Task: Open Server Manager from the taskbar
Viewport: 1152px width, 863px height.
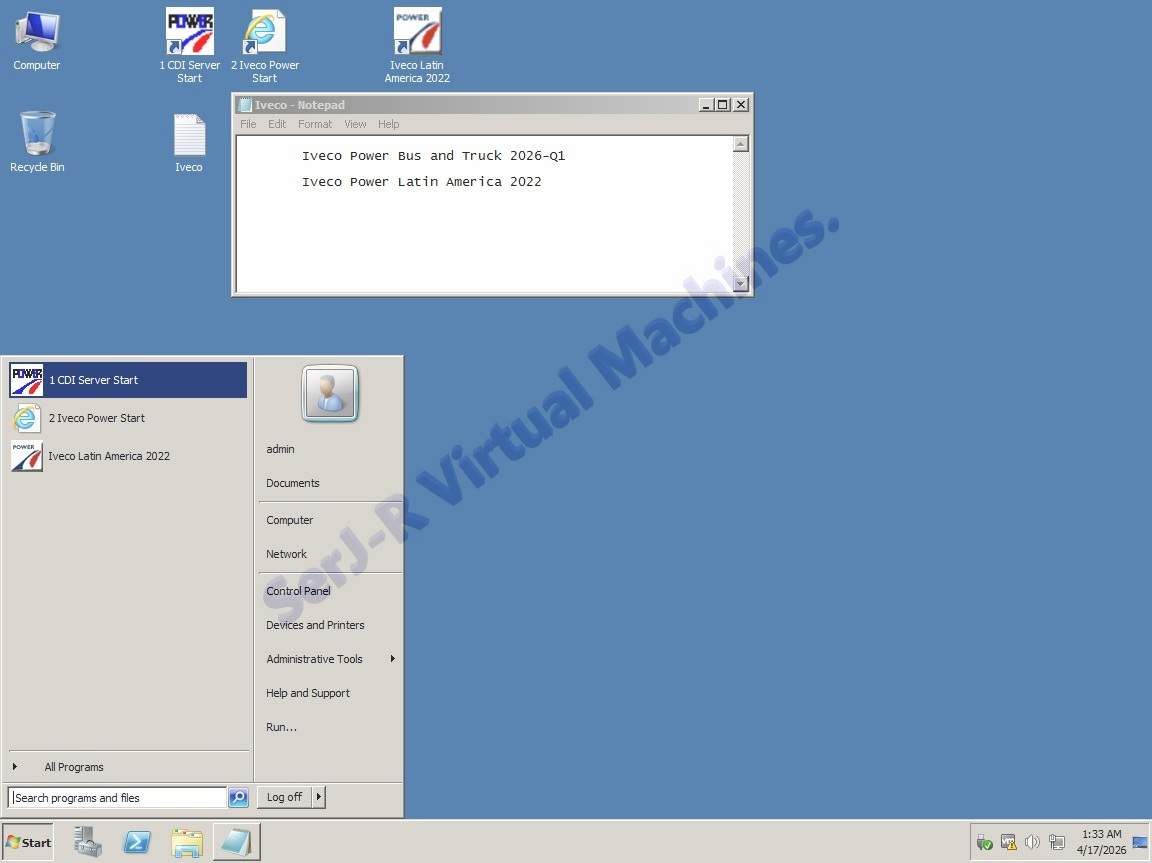Action: coord(88,842)
